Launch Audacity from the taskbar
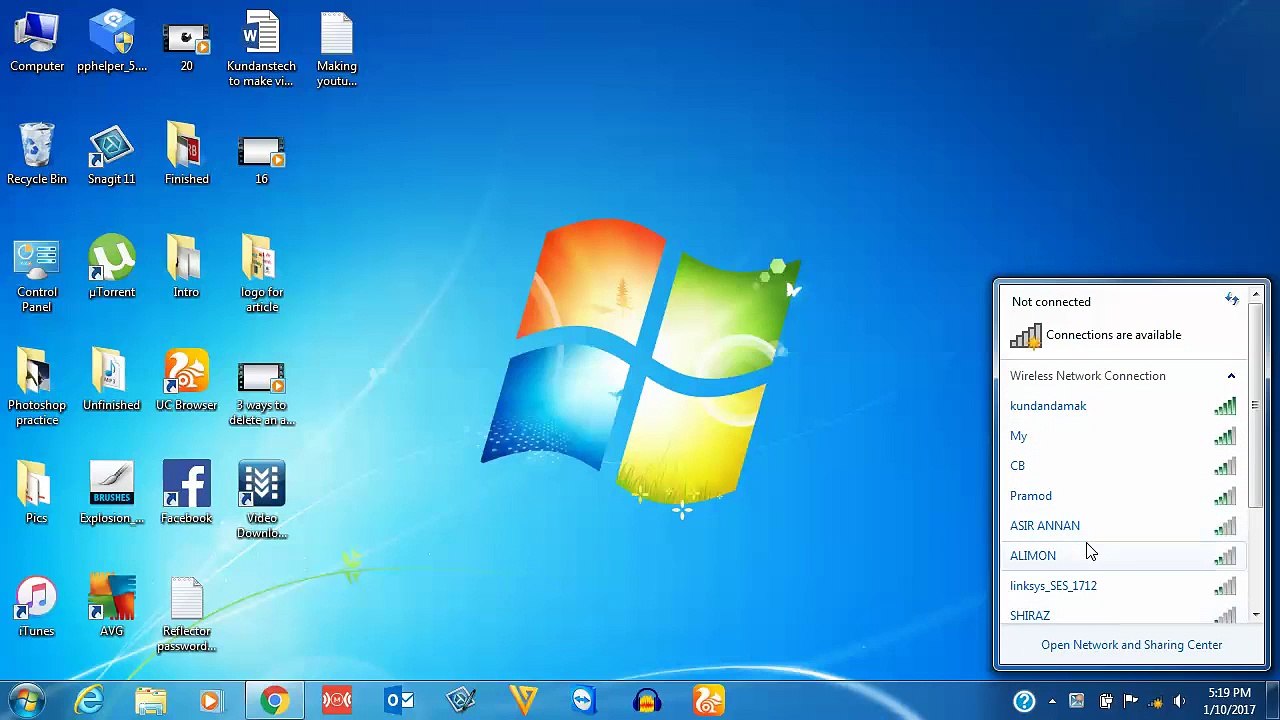Viewport: 1280px width, 720px height. tap(647, 700)
